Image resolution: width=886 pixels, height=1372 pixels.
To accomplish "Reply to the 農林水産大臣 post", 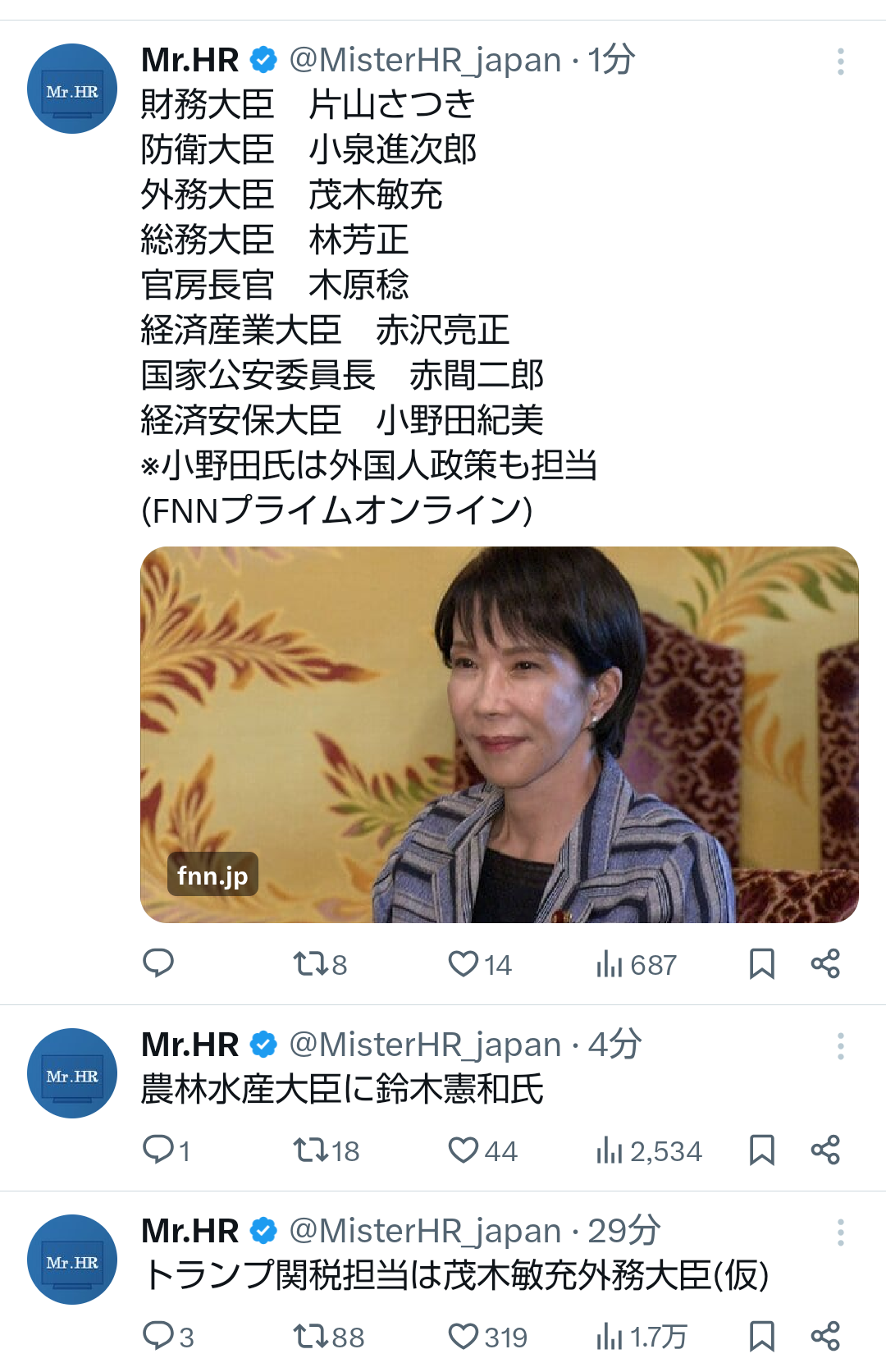I will pos(167,1150).
